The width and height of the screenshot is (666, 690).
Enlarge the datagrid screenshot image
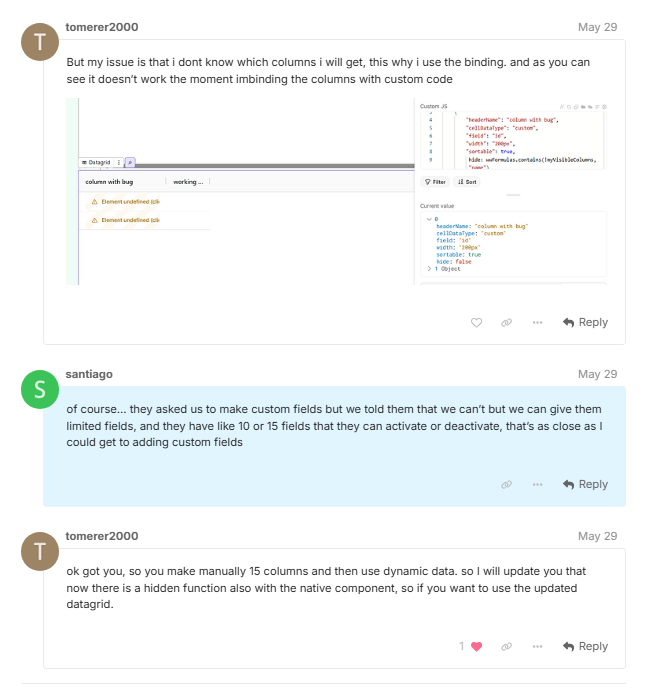(337, 191)
